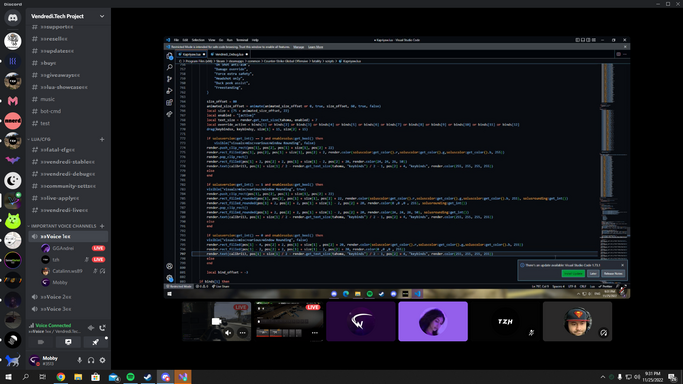Show hidden system tray icons
The height and width of the screenshot is (384, 683).
(x=602, y=377)
